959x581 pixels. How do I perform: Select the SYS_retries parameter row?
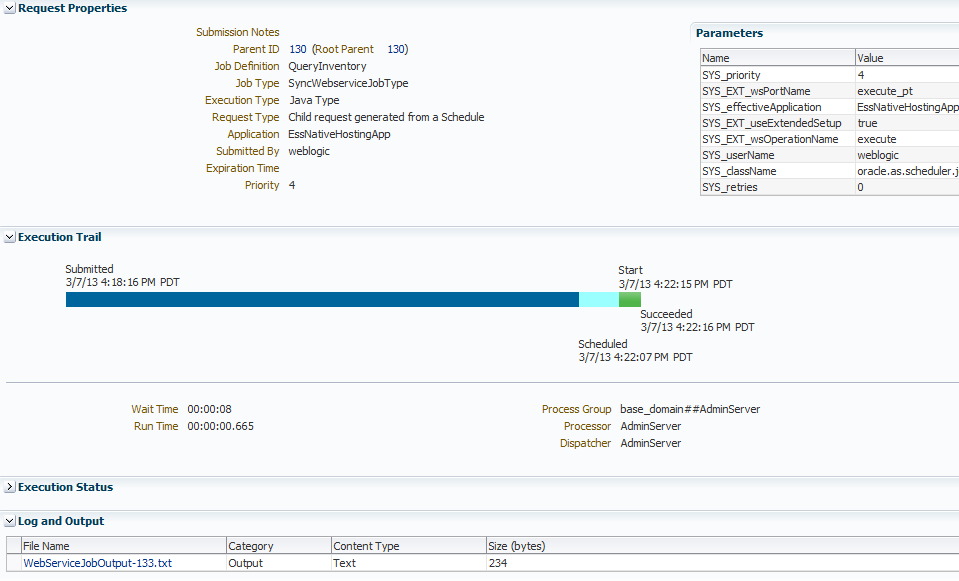point(776,187)
